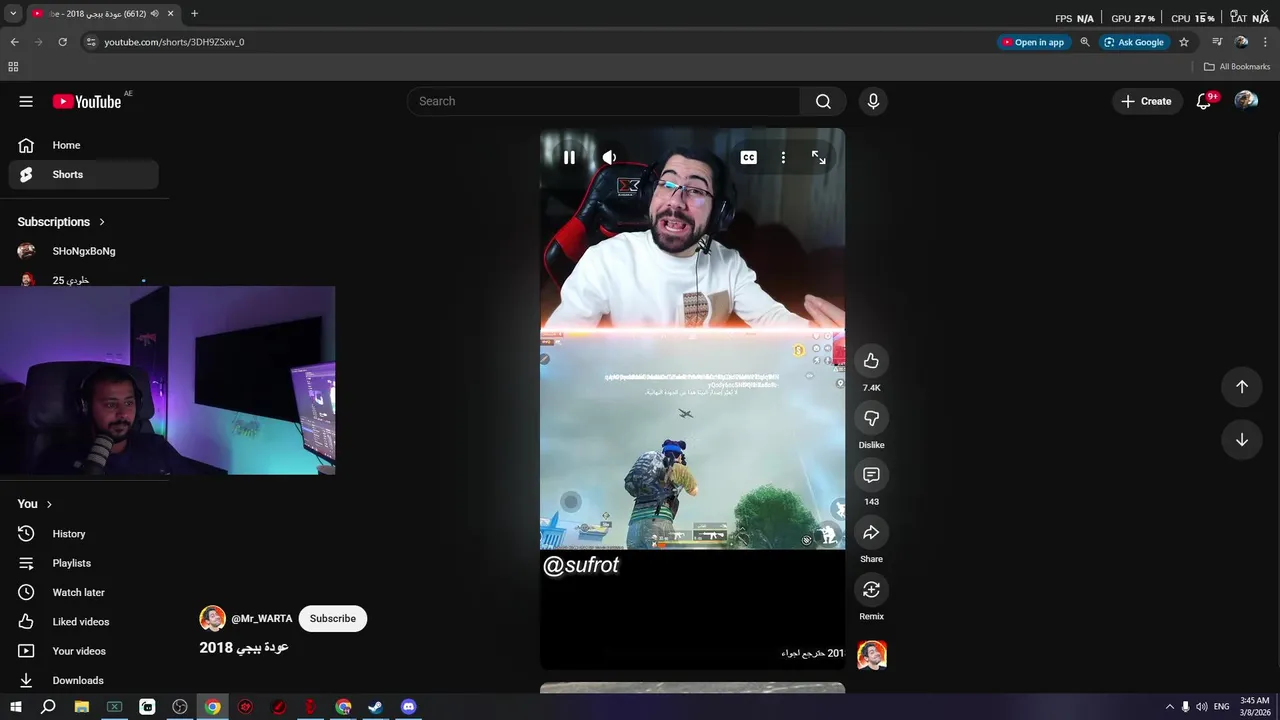Click the Mr_WARTA channel avatar
1280x720 pixels.
pos(212,618)
